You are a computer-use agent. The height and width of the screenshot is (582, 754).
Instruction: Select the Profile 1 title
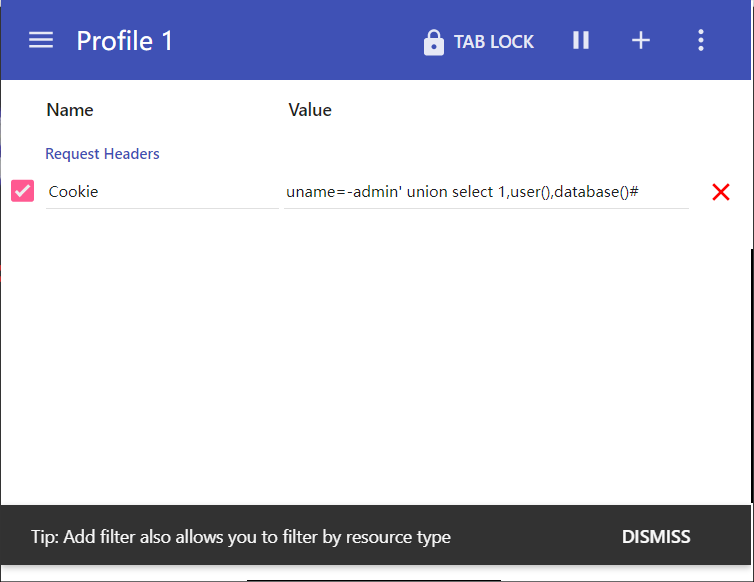(125, 40)
